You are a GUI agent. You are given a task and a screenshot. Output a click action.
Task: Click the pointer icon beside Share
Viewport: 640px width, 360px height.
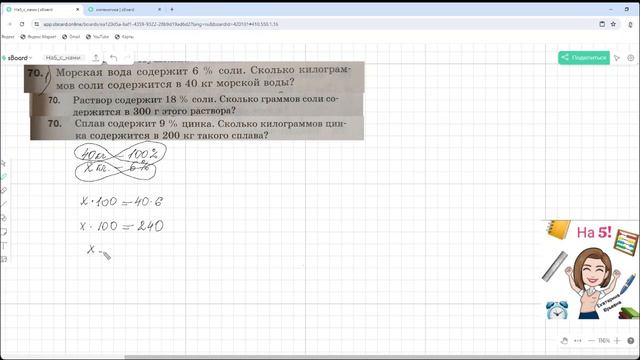(x=617, y=58)
